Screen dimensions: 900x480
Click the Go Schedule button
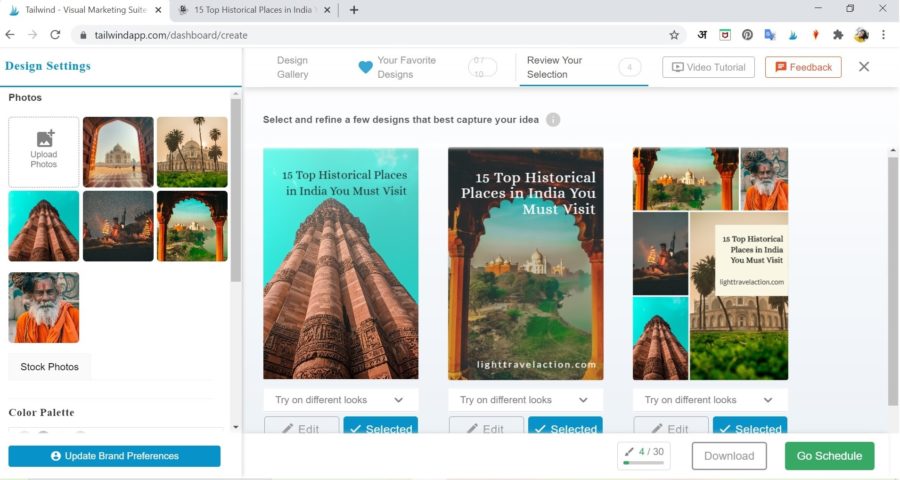pos(829,456)
